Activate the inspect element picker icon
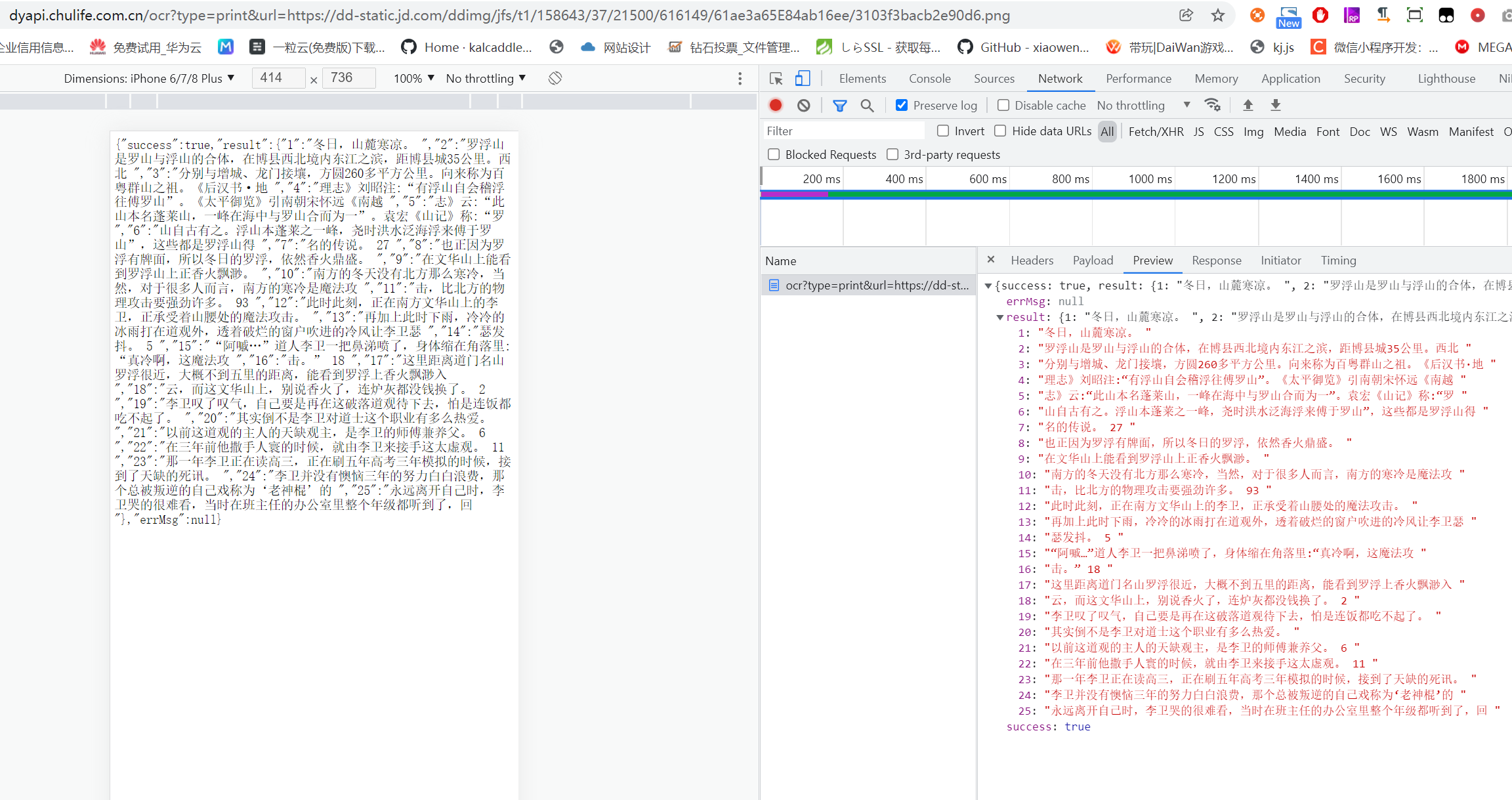Screen dimensions: 1512x800 [776, 79]
